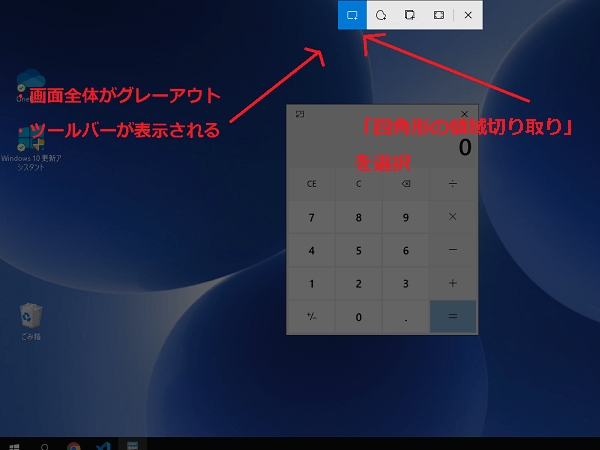Click digit 3 on calculator
This screenshot has height=450, width=600.
pyautogui.click(x=406, y=283)
